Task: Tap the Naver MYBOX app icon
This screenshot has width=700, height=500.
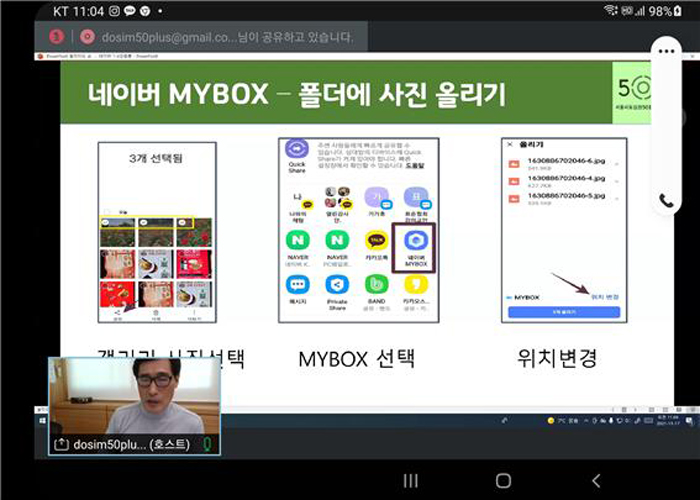Action: [412, 240]
